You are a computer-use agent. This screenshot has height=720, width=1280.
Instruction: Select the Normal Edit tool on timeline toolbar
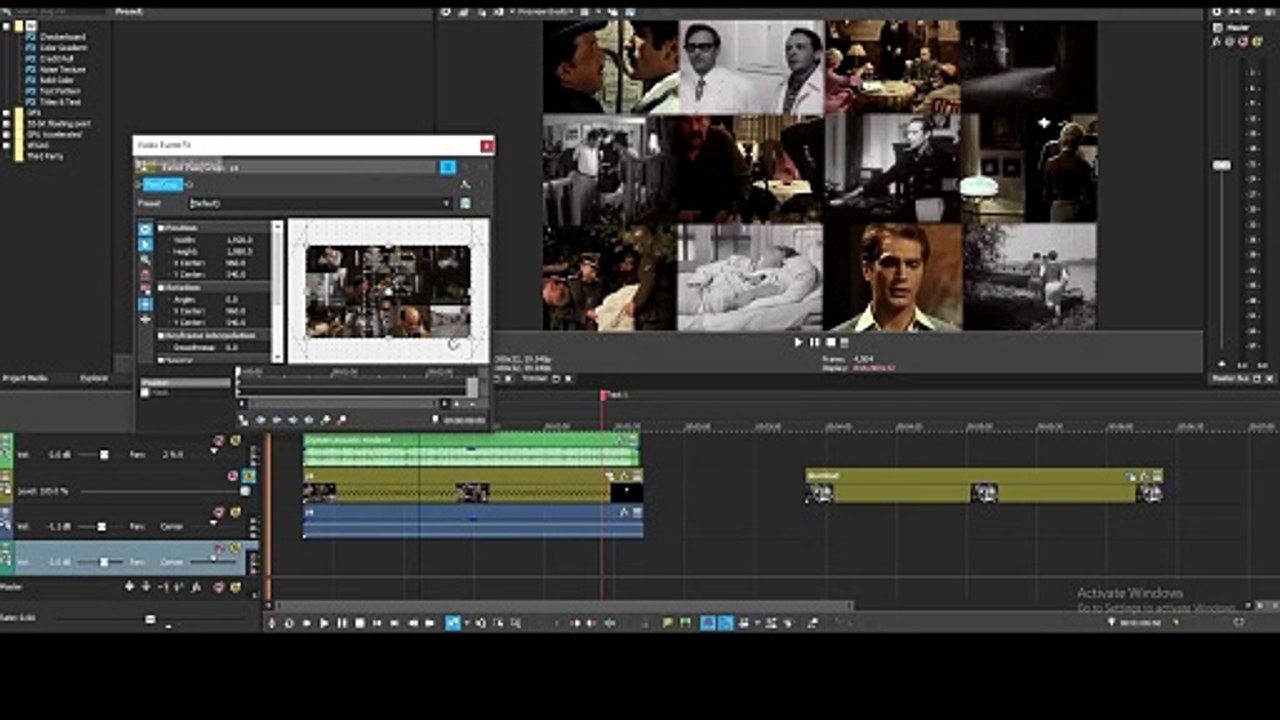(x=452, y=623)
